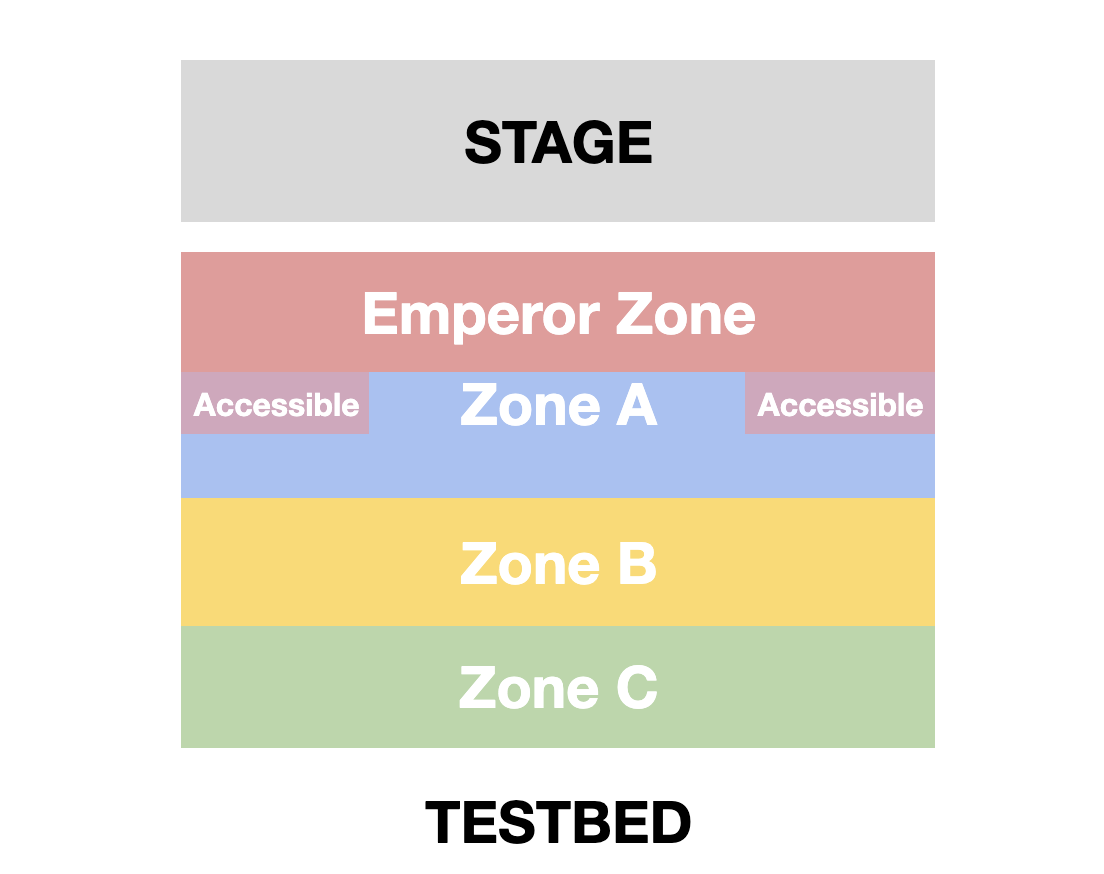This screenshot has width=1104, height=874.
Task: Click the blue area directly below Zone A text
Action: 558,466
